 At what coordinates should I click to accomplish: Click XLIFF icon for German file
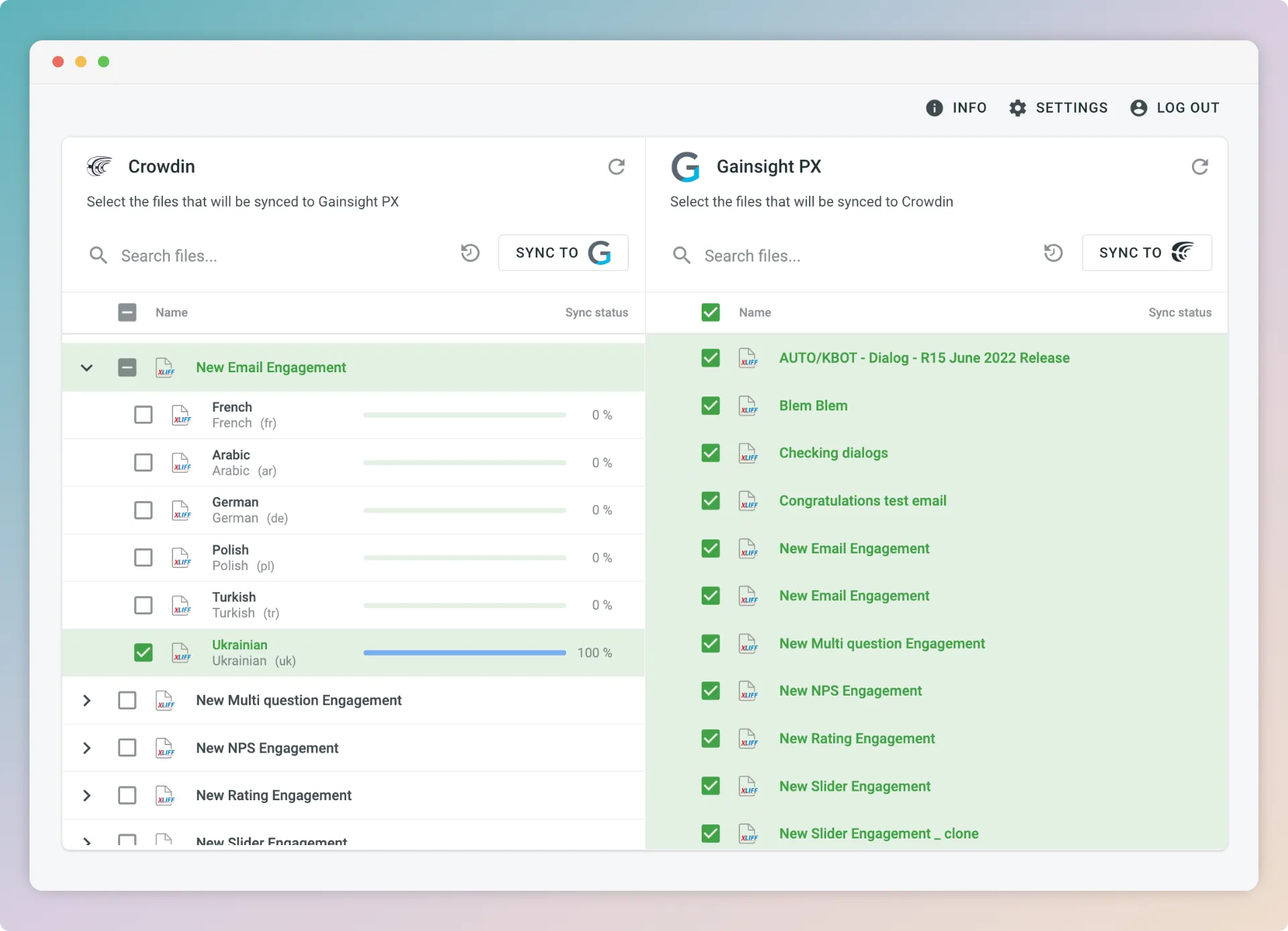tap(181, 510)
